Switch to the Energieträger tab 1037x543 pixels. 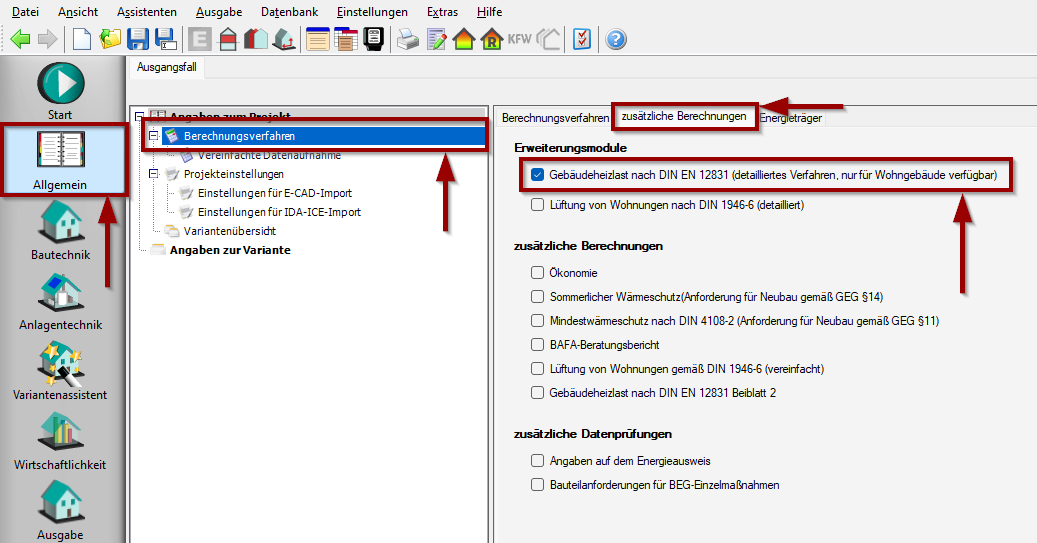click(790, 118)
